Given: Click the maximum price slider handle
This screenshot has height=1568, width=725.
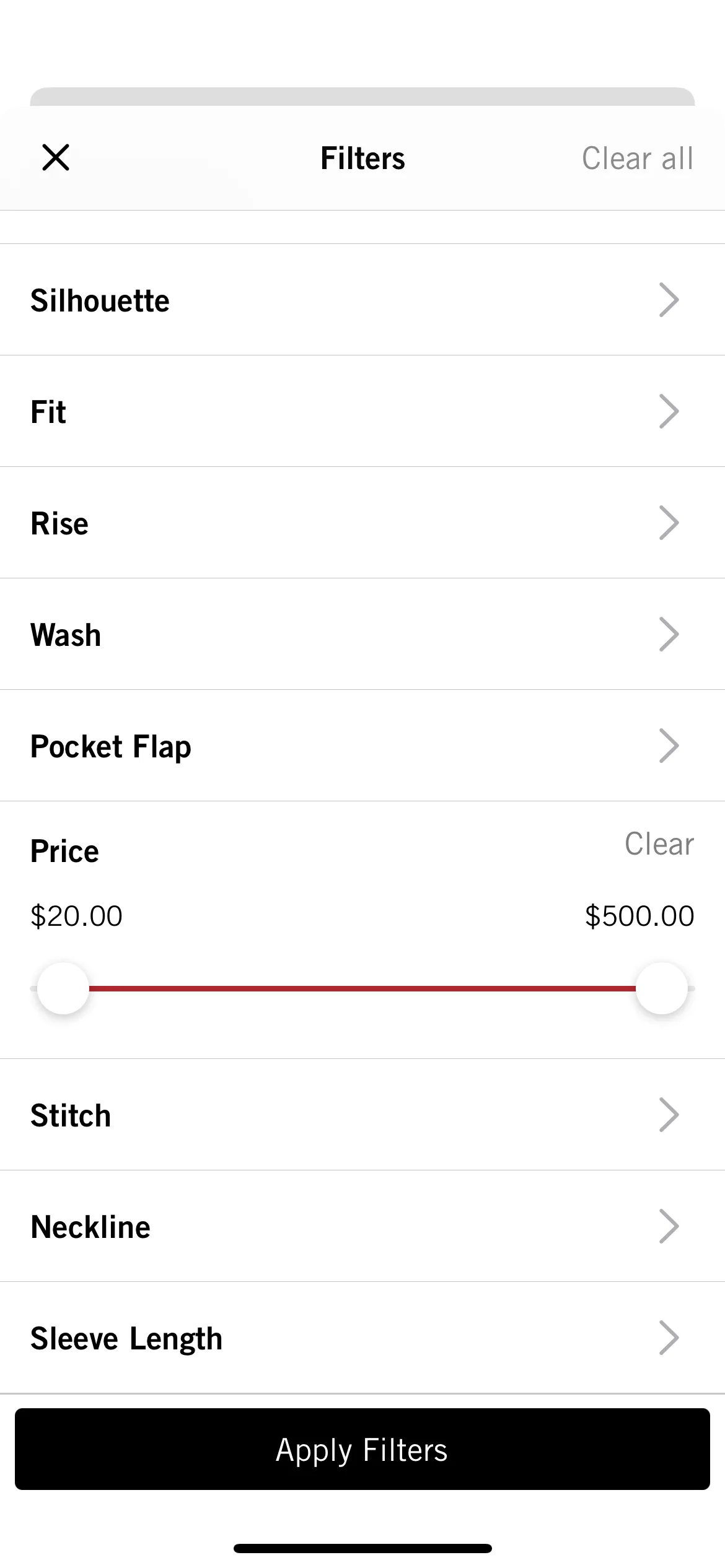Looking at the screenshot, I should click(662, 988).
